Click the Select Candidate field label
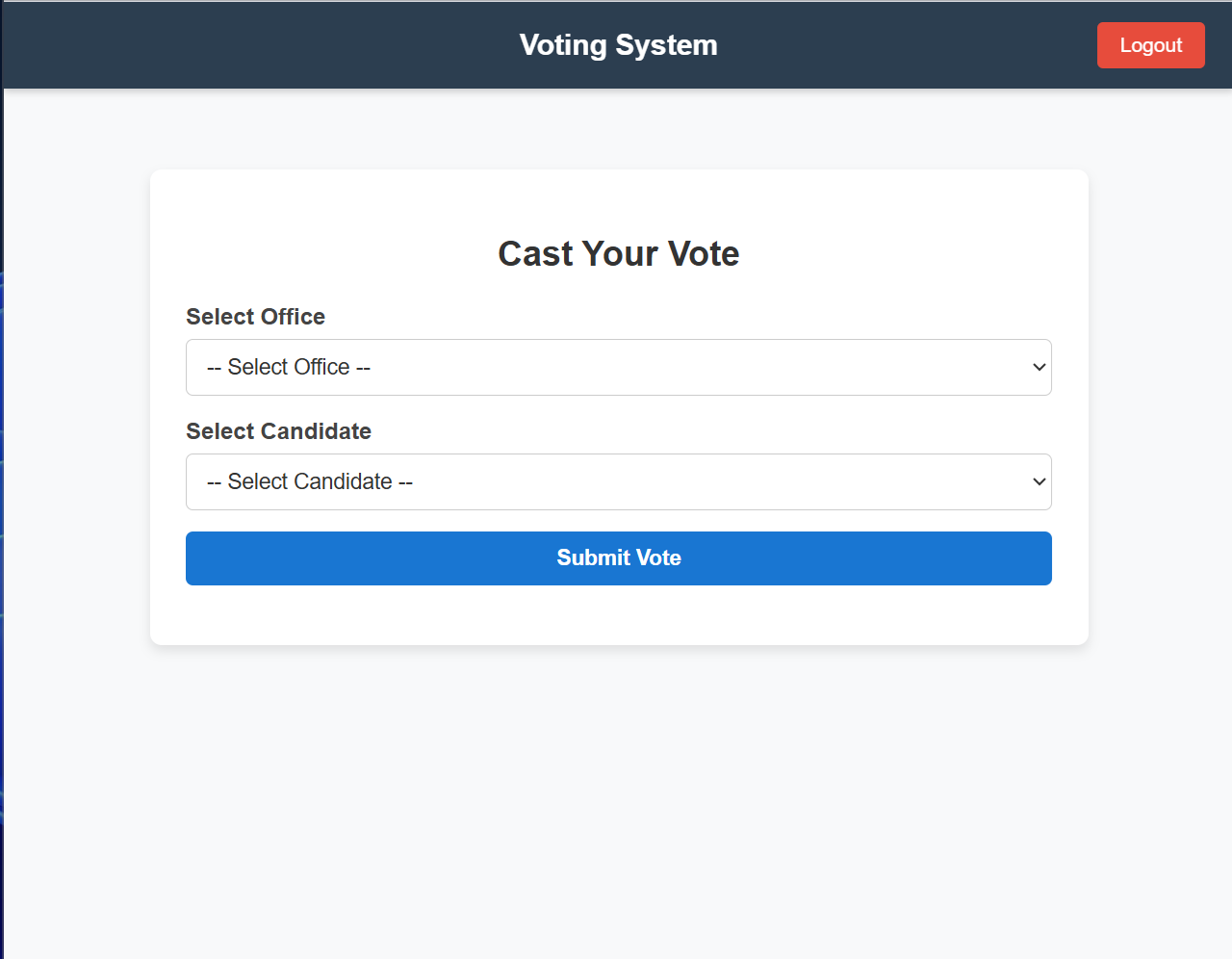 (278, 431)
